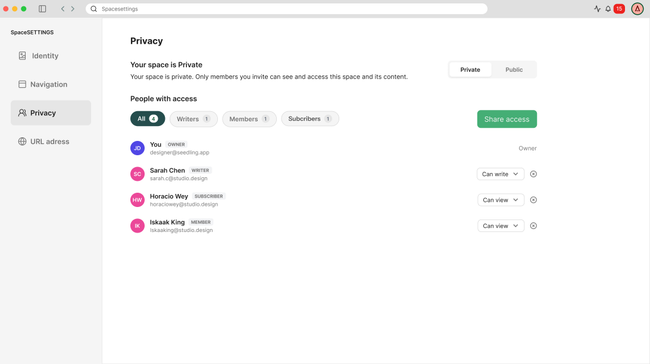
Task: Click horaciowey@studio.design email
Action: tap(184, 204)
